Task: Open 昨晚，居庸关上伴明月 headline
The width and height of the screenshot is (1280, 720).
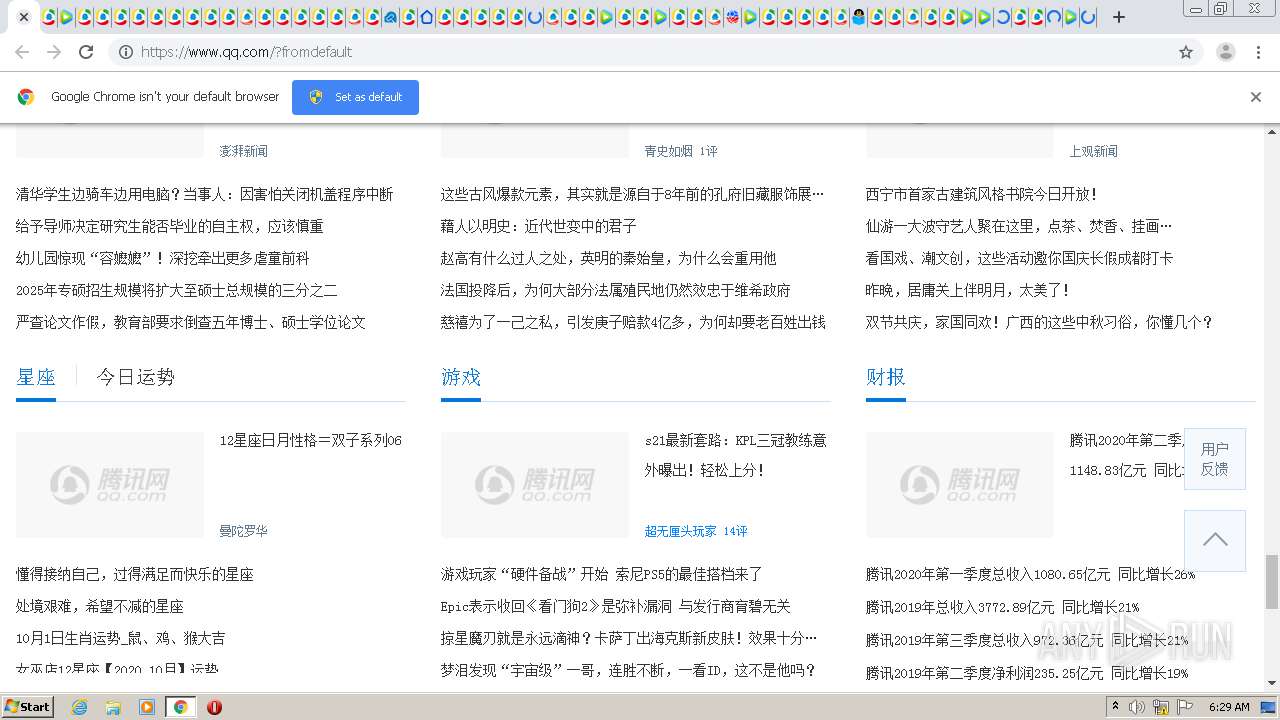Action: (x=968, y=290)
